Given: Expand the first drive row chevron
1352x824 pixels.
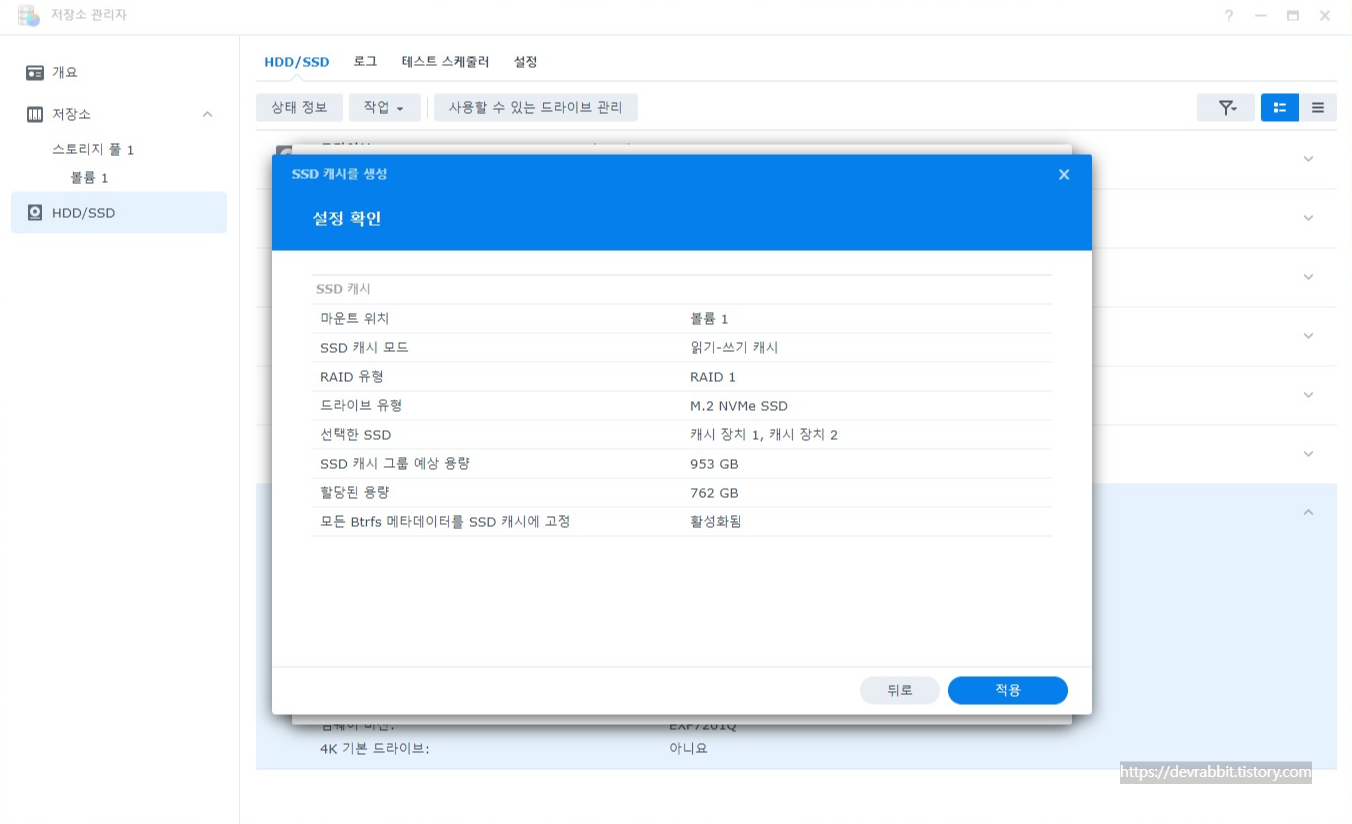Looking at the screenshot, I should [x=1308, y=159].
